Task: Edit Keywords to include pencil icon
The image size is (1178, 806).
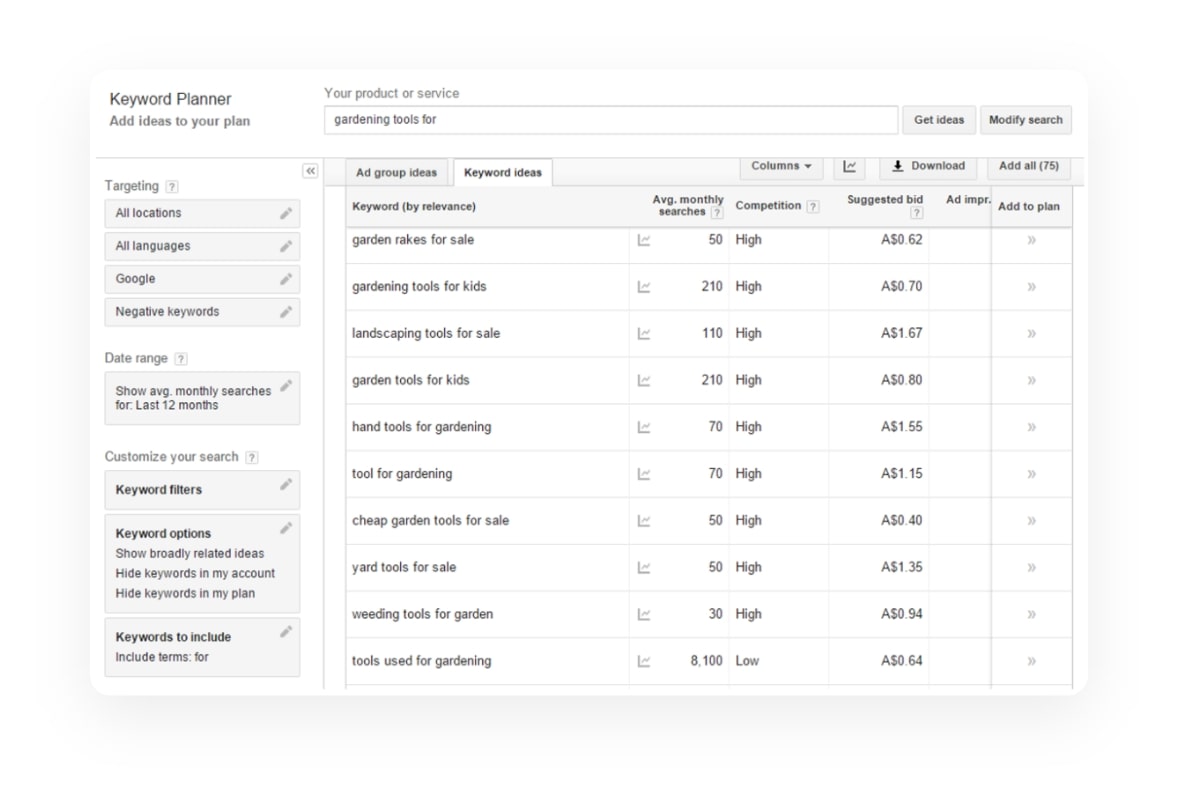Action: (286, 632)
